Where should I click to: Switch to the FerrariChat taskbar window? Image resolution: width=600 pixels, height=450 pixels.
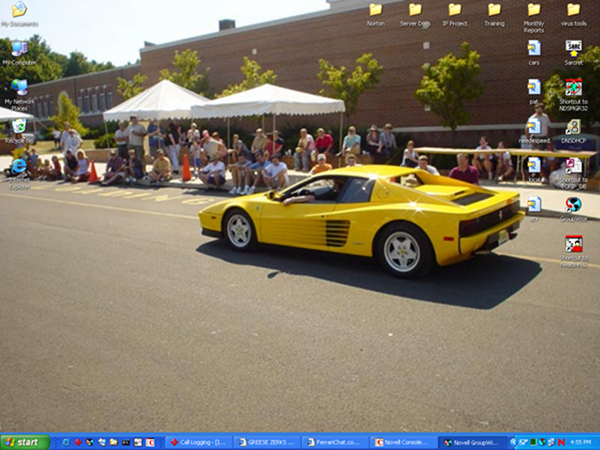(x=336, y=442)
